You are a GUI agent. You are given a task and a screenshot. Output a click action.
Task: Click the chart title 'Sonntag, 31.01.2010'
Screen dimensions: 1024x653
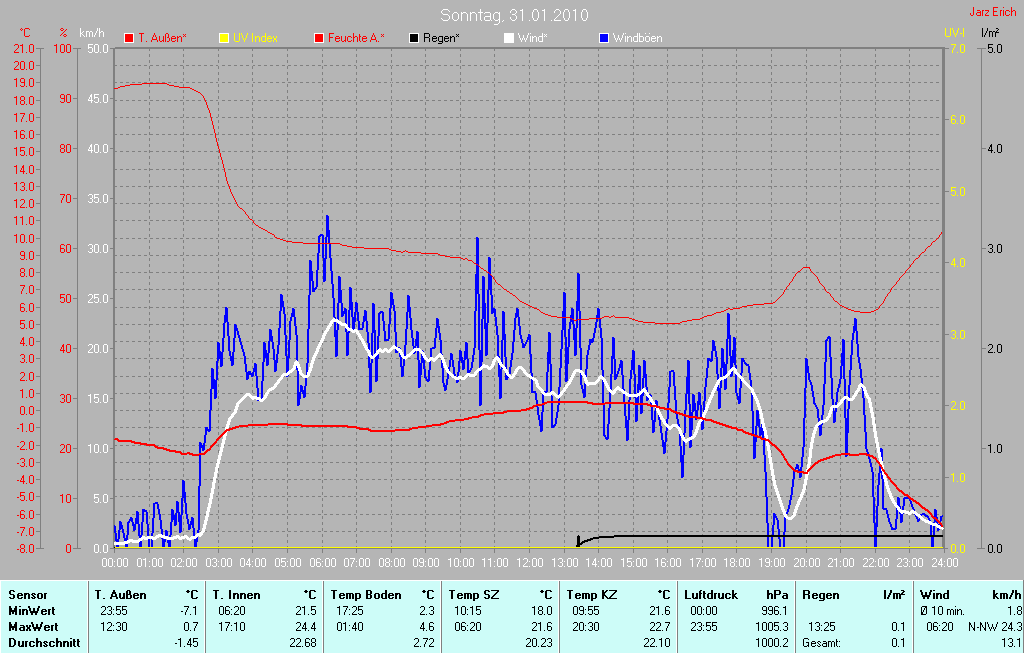point(514,15)
